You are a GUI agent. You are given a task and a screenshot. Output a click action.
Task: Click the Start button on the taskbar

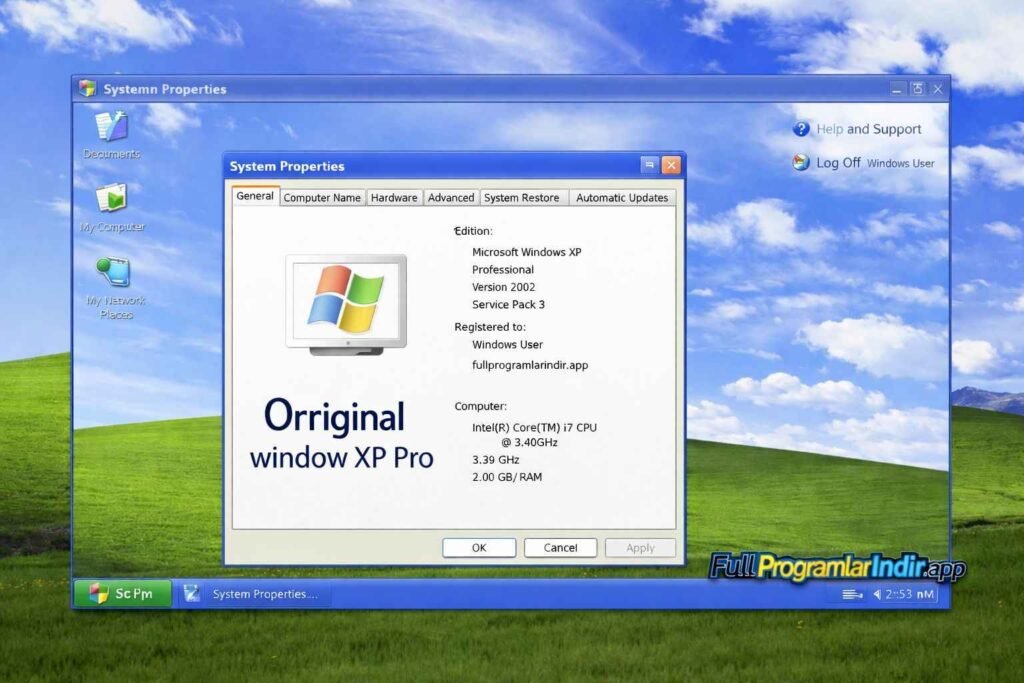122,593
